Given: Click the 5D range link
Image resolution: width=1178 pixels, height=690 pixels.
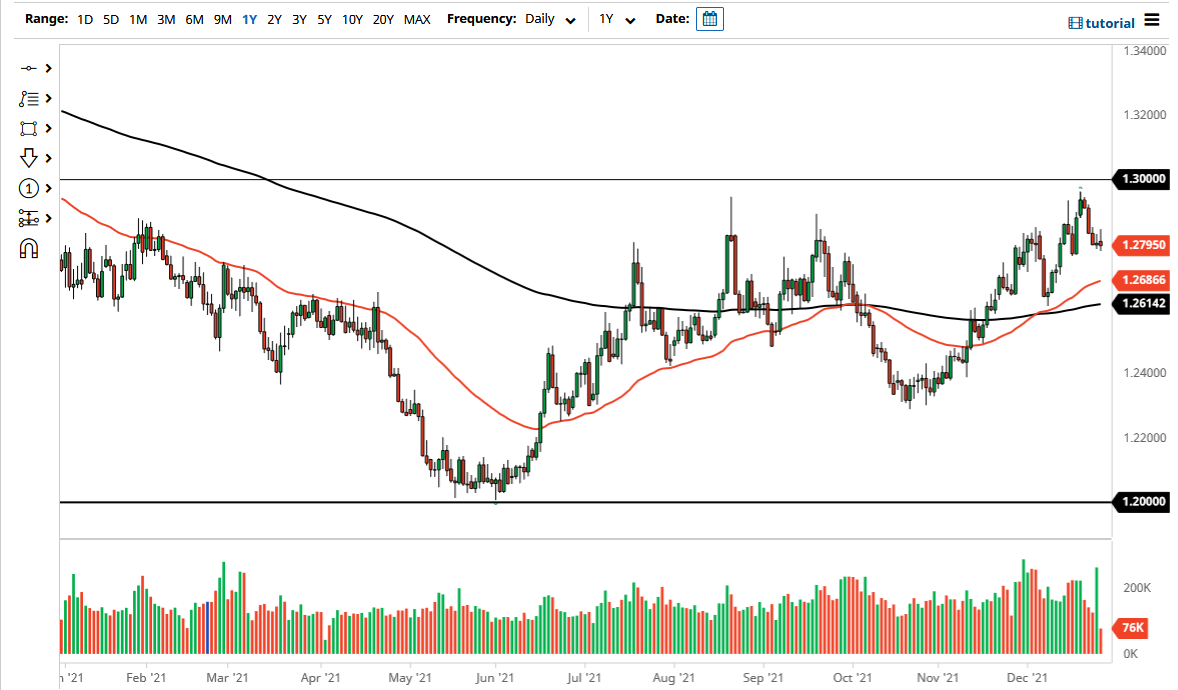Looking at the screenshot, I should click(110, 19).
